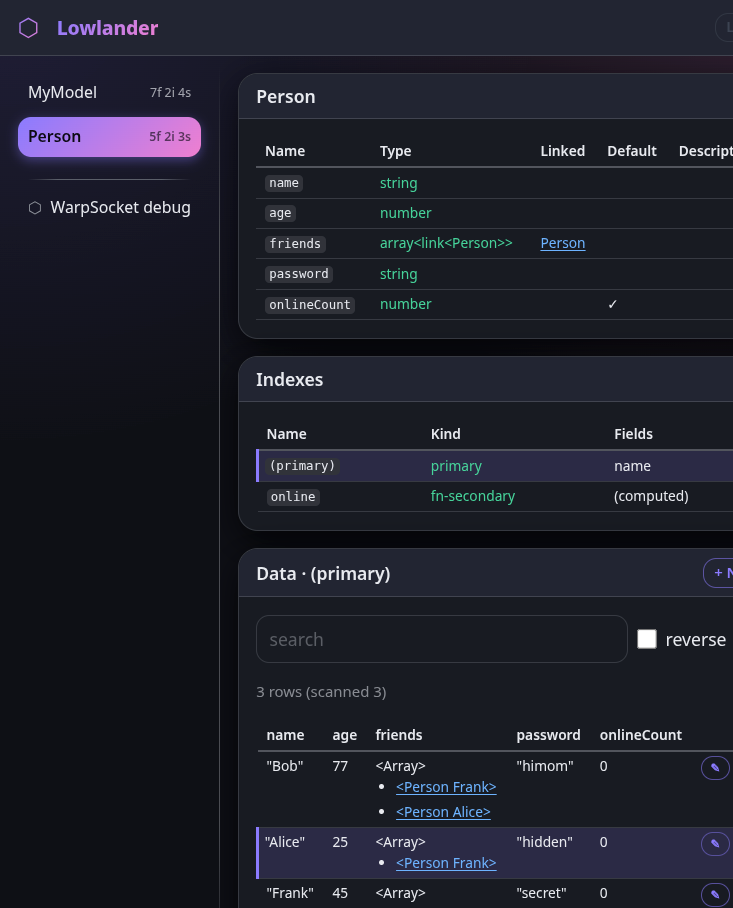This screenshot has width=733, height=908.
Task: Select the (primary) index row
Action: pyautogui.click(x=495, y=466)
